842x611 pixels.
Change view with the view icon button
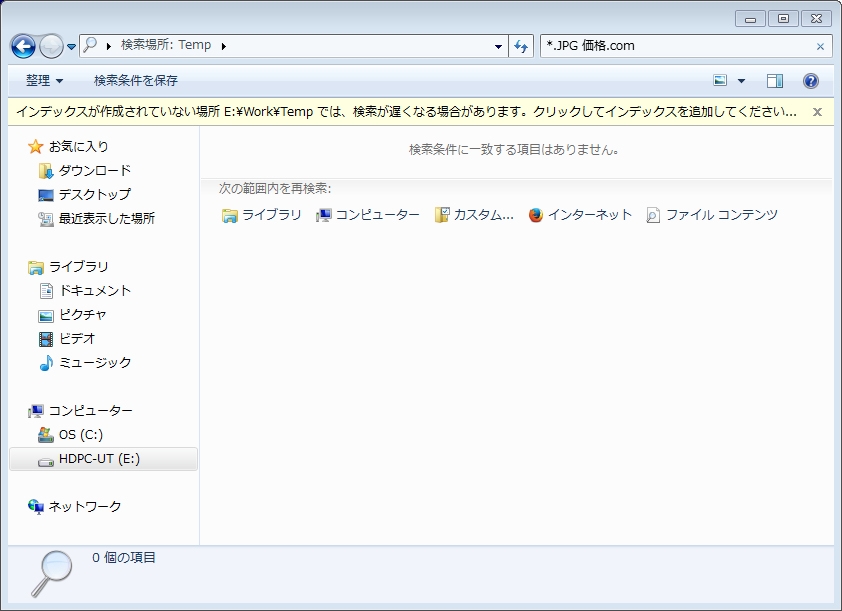click(x=720, y=81)
